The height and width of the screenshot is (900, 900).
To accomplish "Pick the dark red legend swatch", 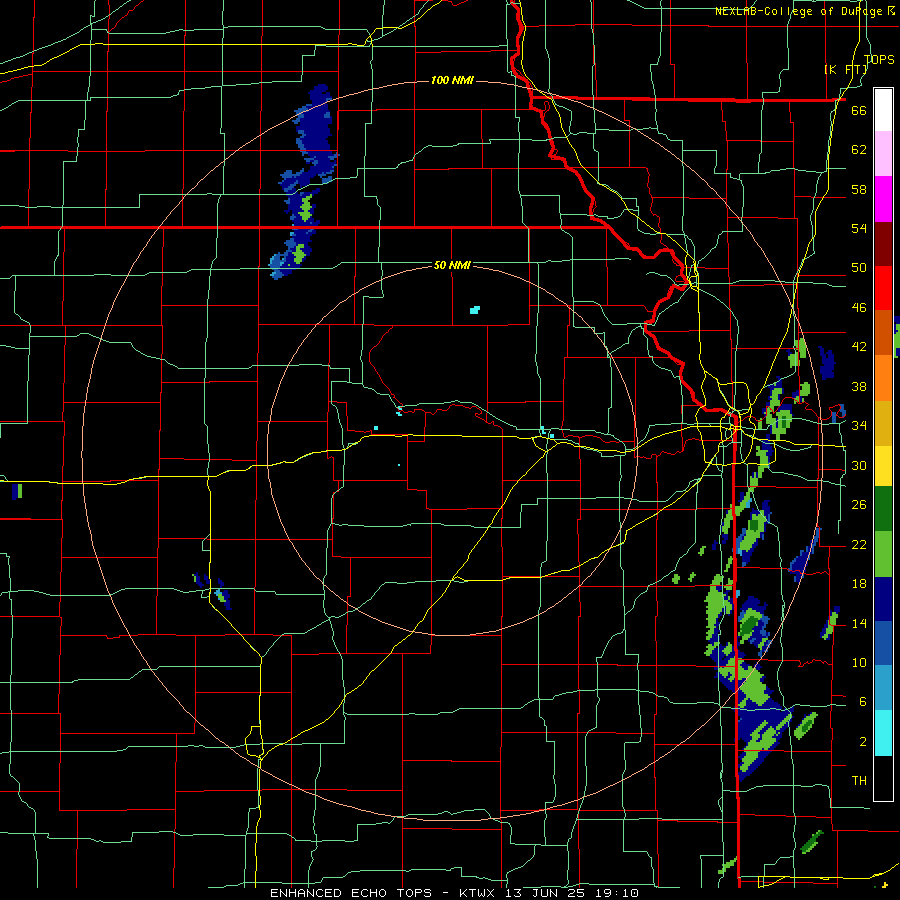I will pos(883,243).
